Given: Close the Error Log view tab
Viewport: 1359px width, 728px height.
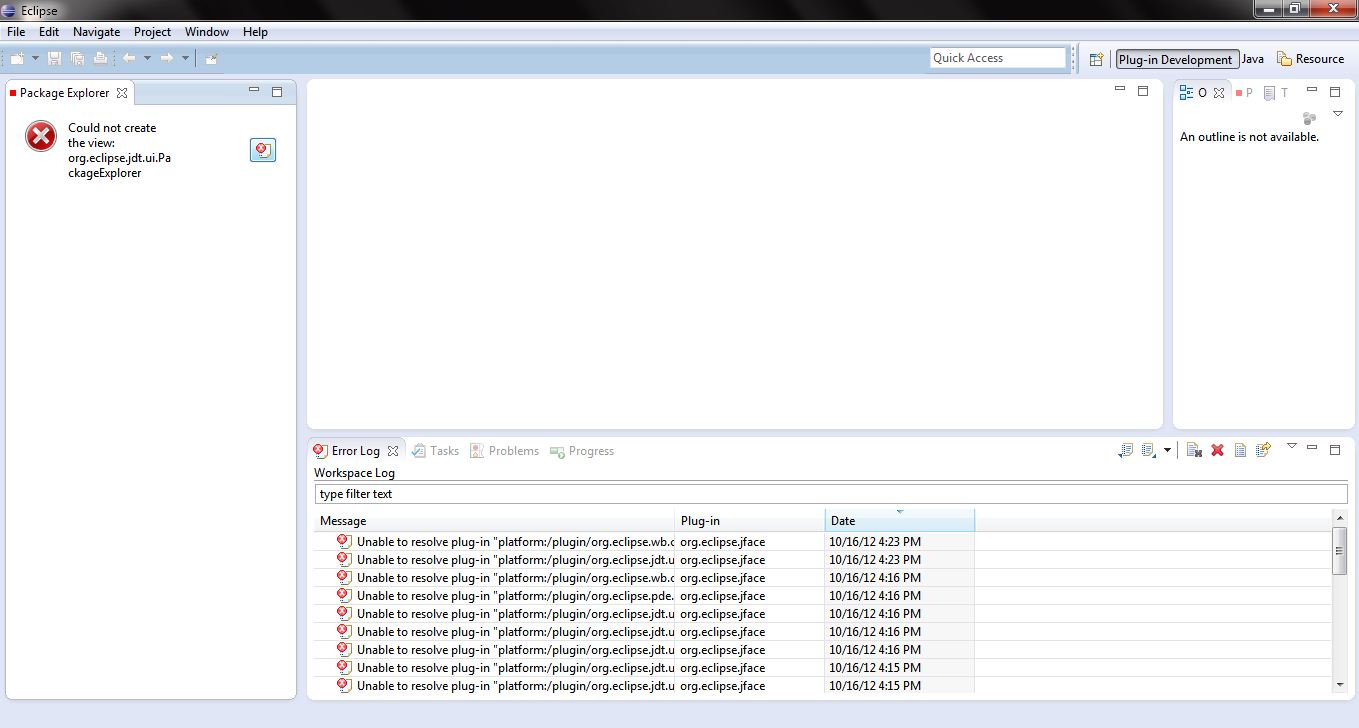Looking at the screenshot, I should click(x=393, y=451).
